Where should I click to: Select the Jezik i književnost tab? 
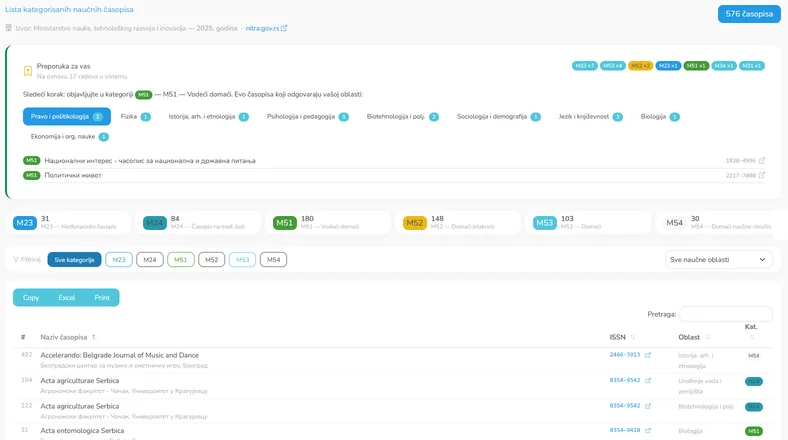tap(590, 117)
